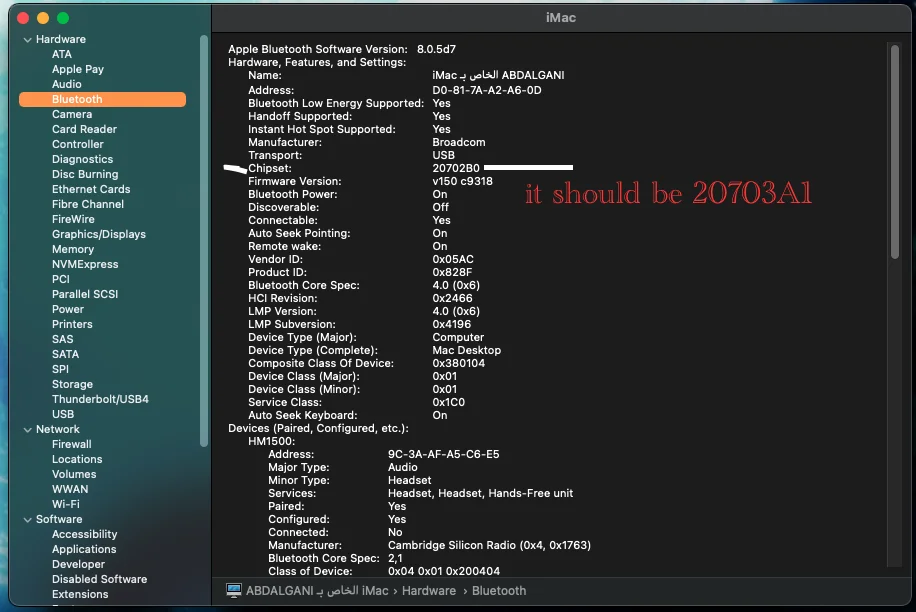Click the sidebar scrollbar thumb

(x=204, y=241)
